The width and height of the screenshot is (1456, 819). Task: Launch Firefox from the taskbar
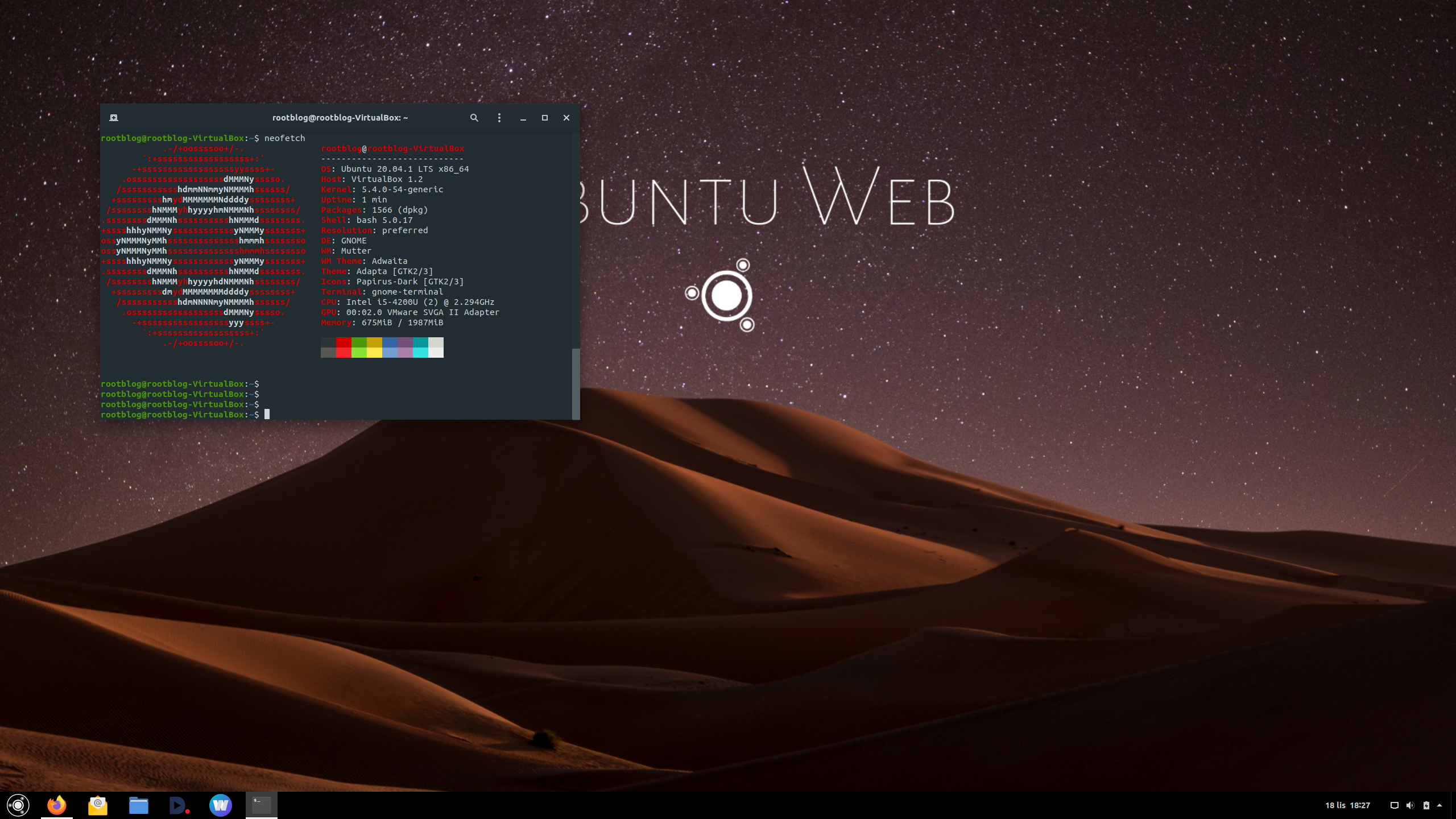click(57, 805)
